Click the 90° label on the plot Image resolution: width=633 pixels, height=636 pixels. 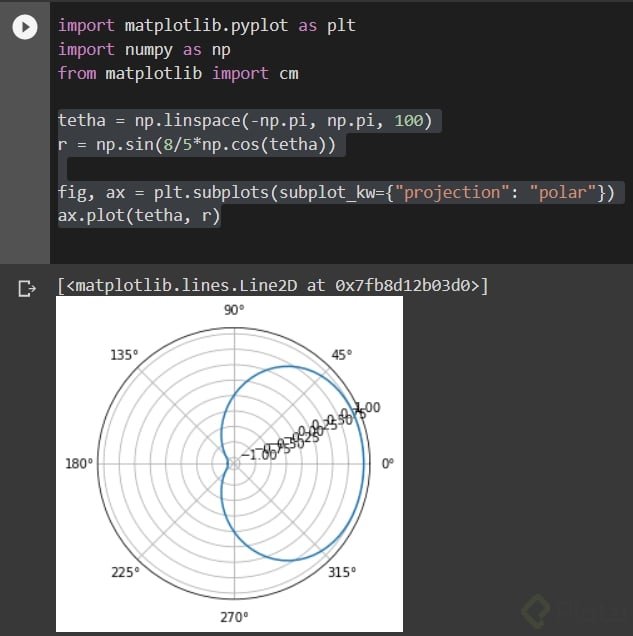pyautogui.click(x=234, y=310)
